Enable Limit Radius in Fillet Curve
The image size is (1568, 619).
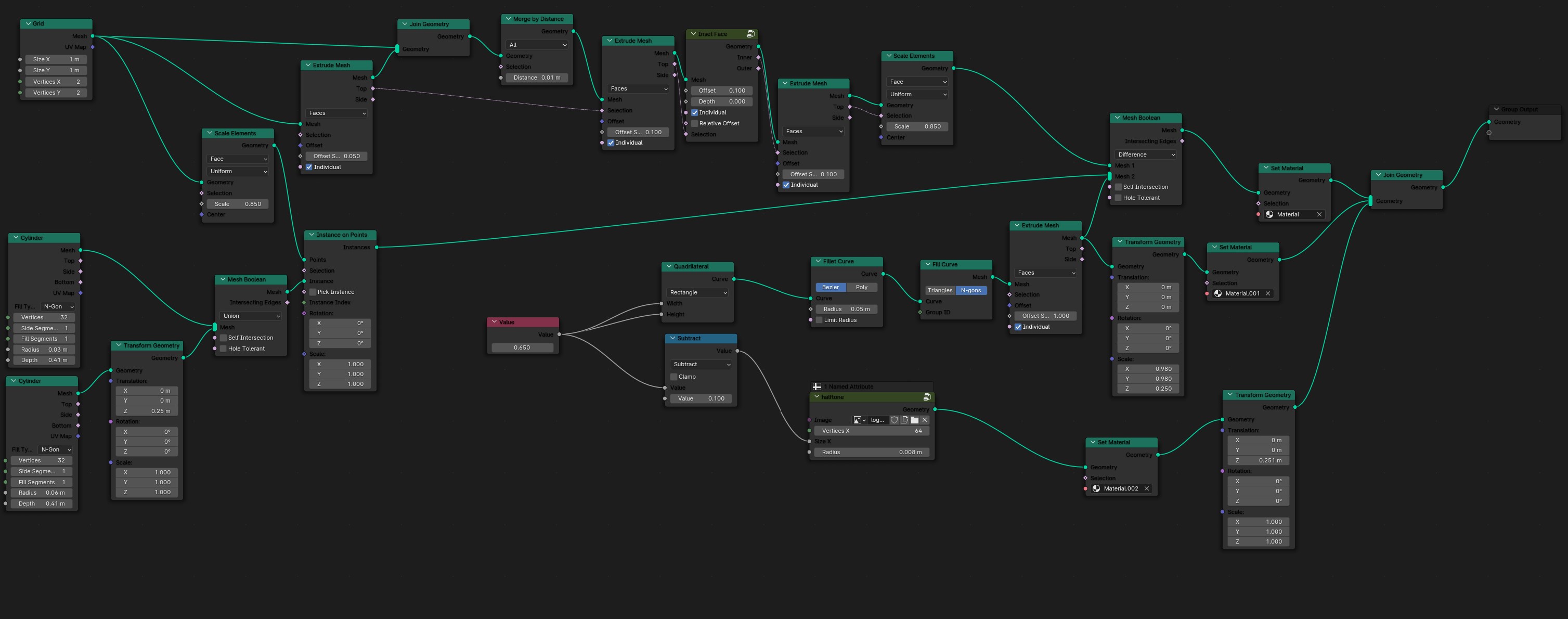[819, 320]
